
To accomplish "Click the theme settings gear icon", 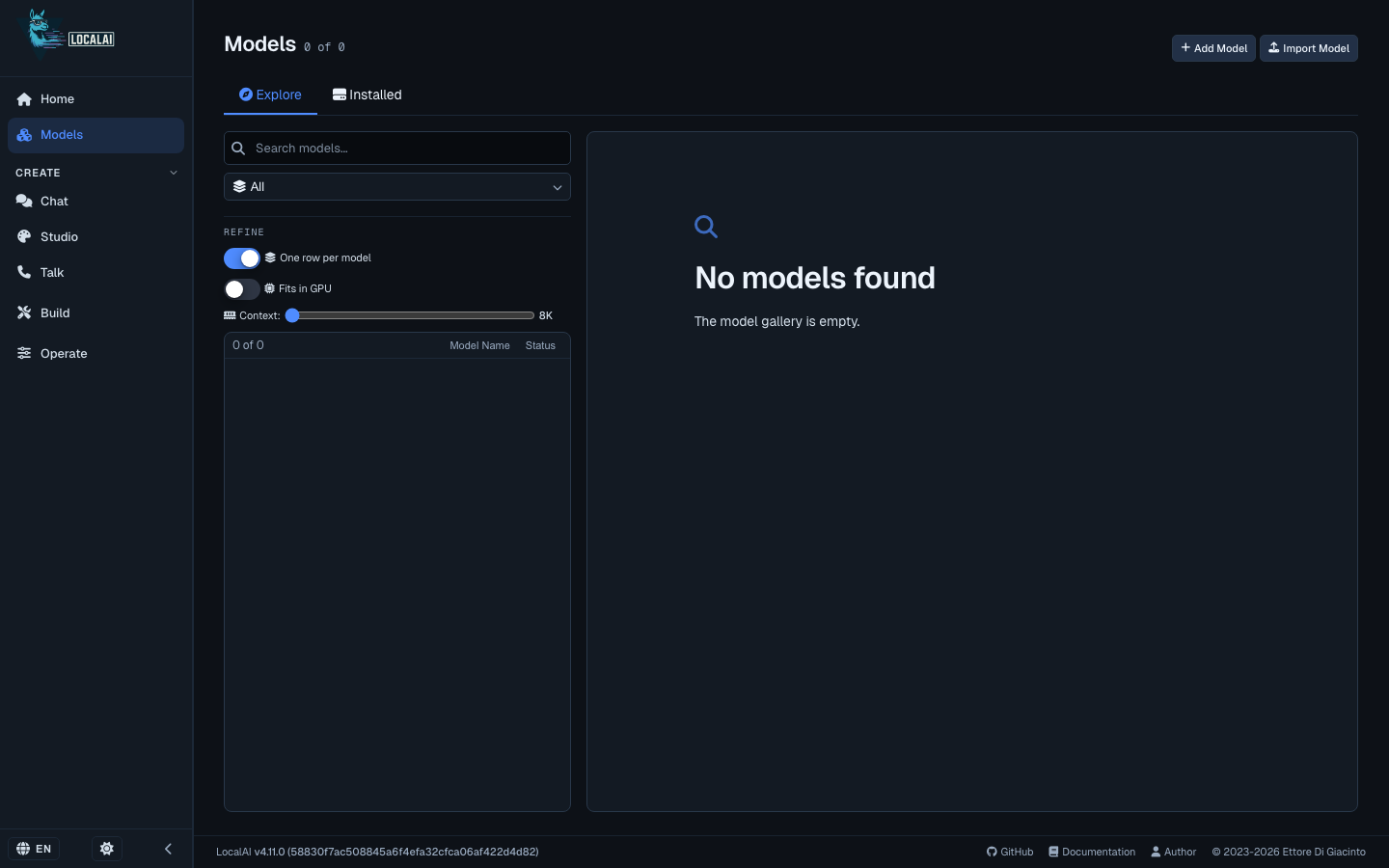I will [107, 849].
